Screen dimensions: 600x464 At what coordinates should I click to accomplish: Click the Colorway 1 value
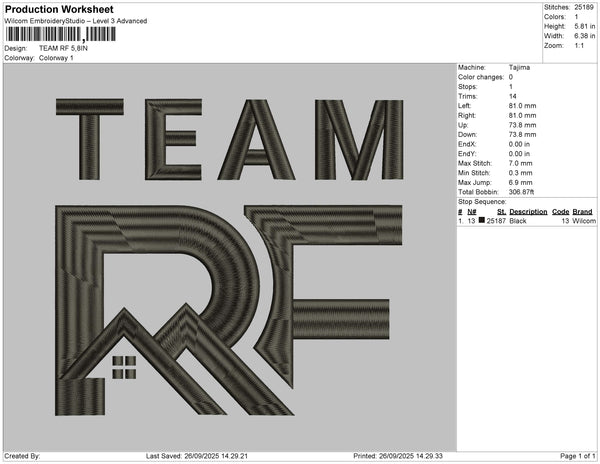[56, 58]
